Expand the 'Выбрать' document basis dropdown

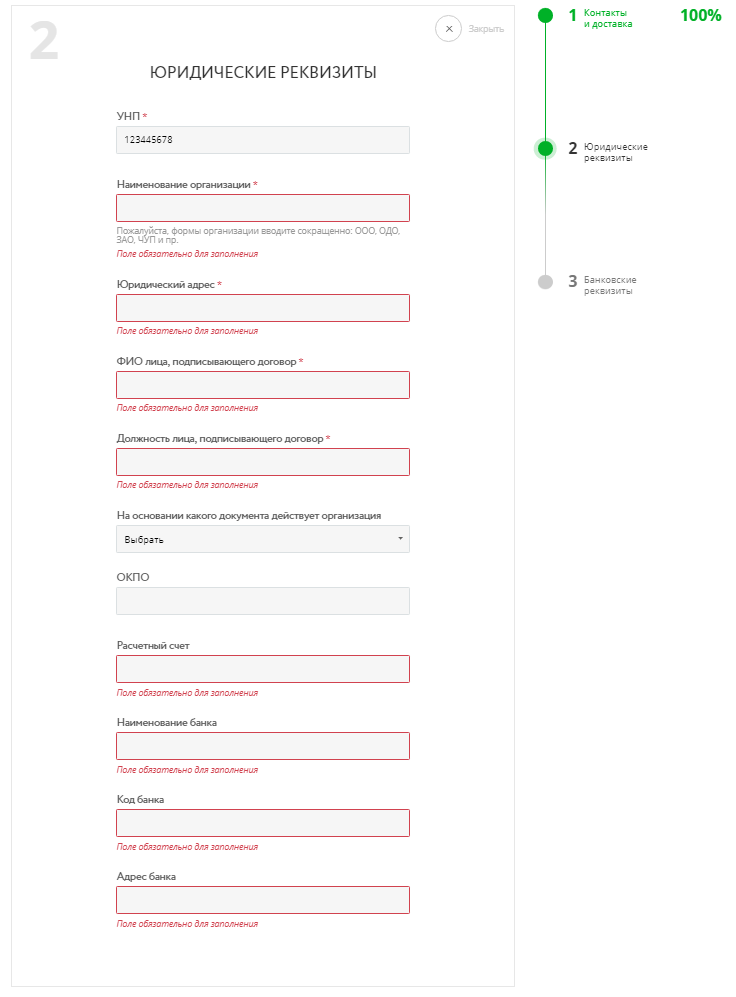263,539
